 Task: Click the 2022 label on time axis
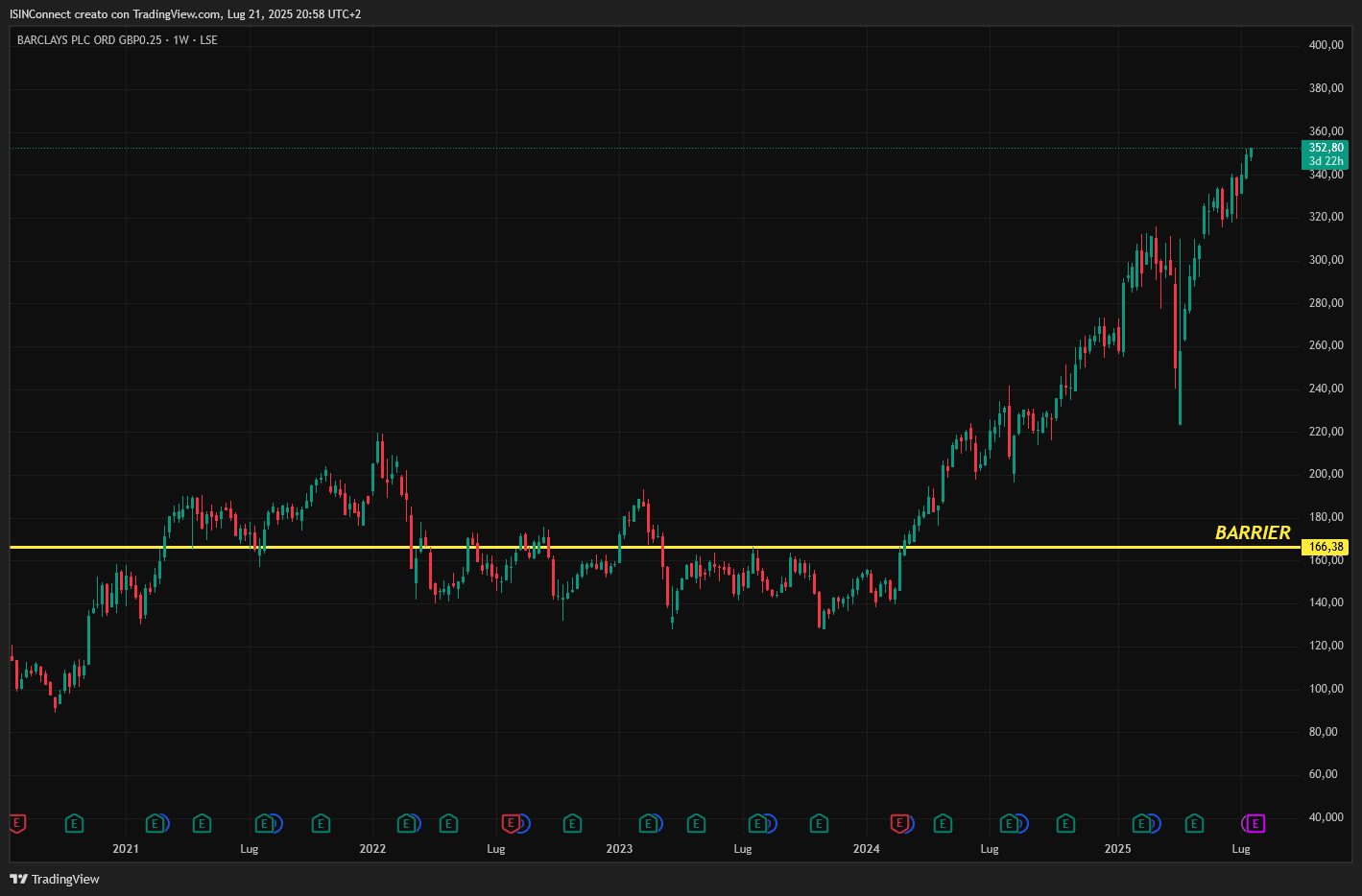(x=372, y=849)
